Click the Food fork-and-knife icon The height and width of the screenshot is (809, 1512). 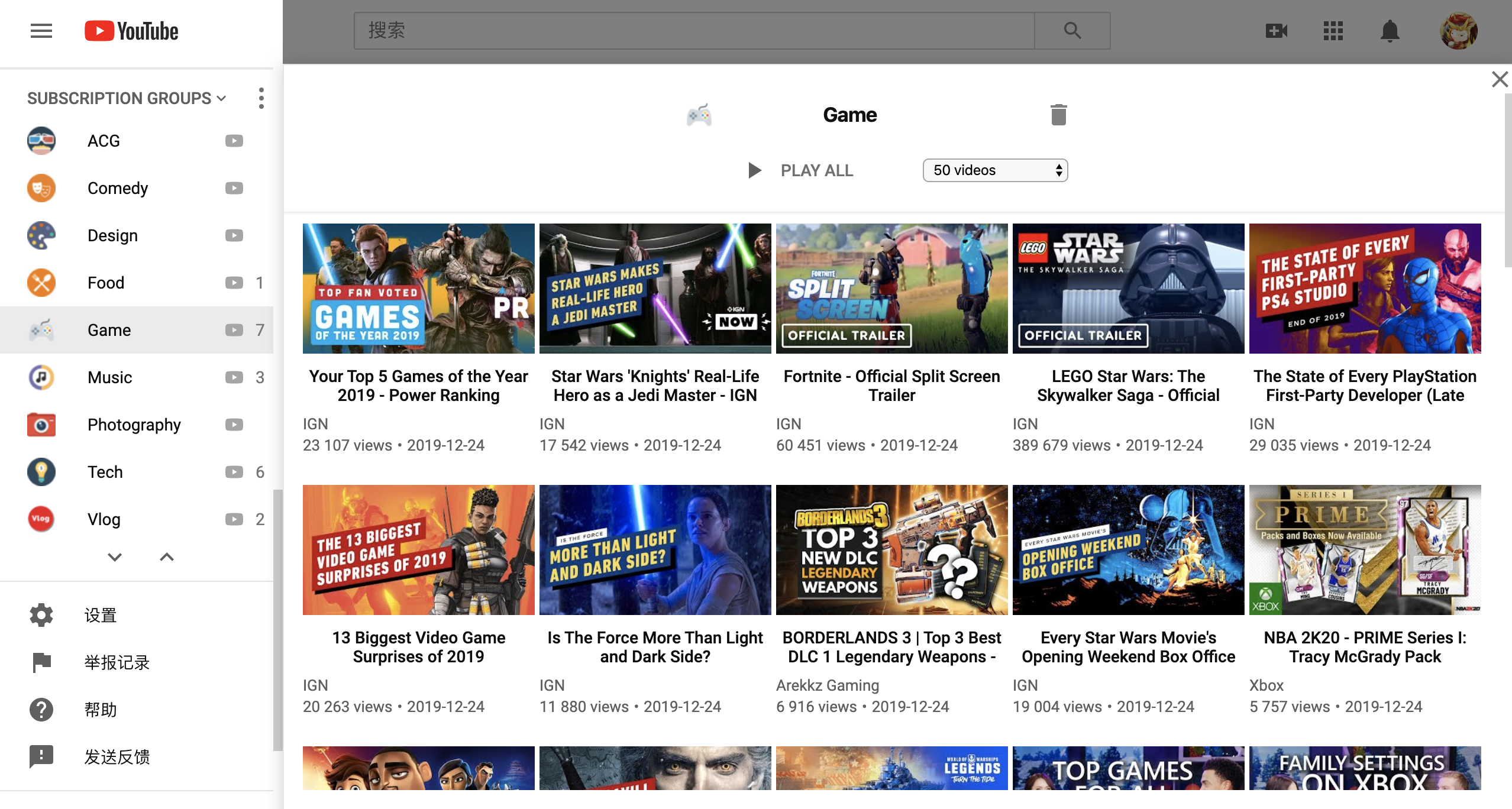41,283
